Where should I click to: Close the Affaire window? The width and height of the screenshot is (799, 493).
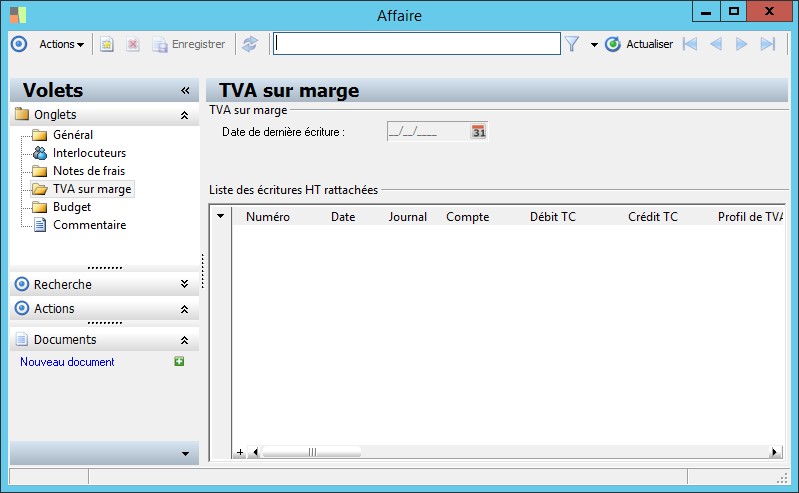(x=769, y=11)
